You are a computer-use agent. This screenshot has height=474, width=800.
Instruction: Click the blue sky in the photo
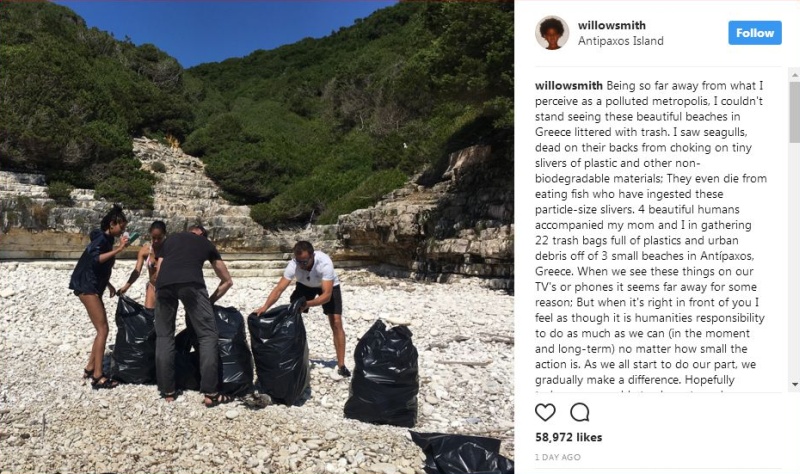(x=219, y=26)
